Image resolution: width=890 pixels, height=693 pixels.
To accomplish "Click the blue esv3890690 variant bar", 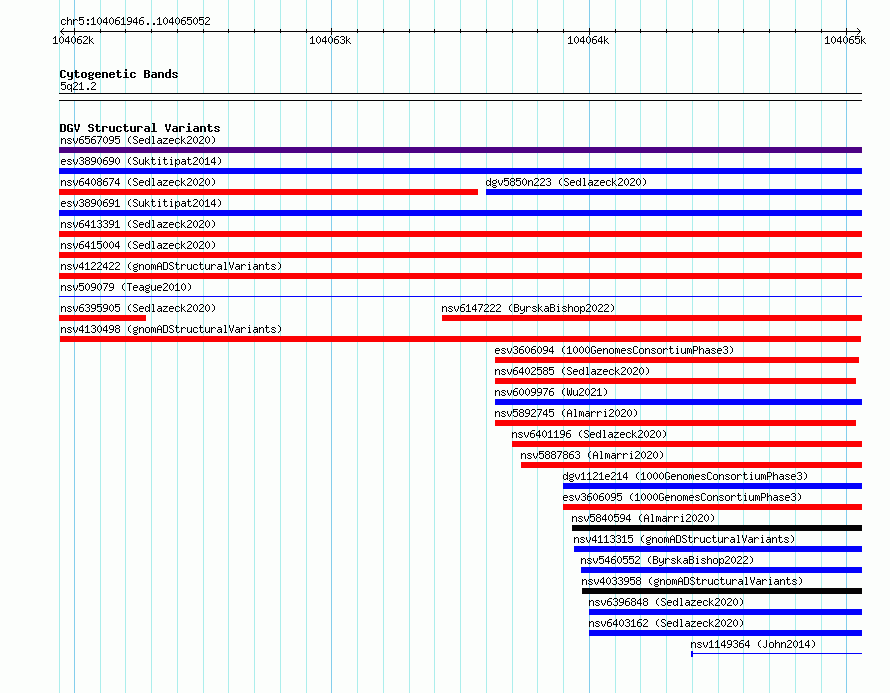I will click(460, 171).
